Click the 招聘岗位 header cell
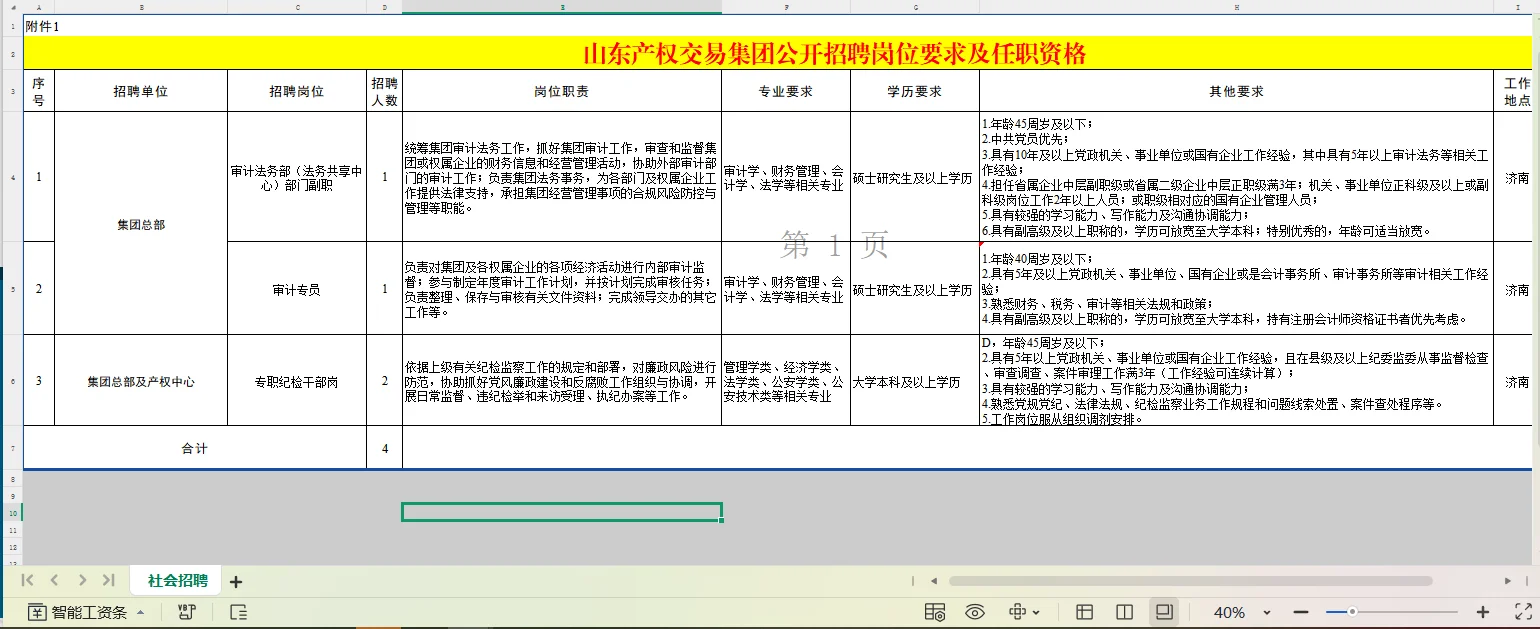Viewport: 1540px width, 629px height. point(297,91)
